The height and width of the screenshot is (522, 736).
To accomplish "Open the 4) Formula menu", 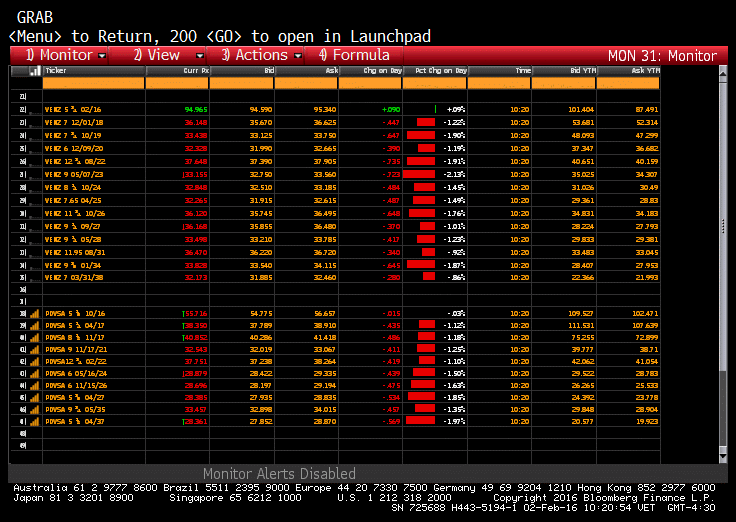I will pyautogui.click(x=354, y=55).
